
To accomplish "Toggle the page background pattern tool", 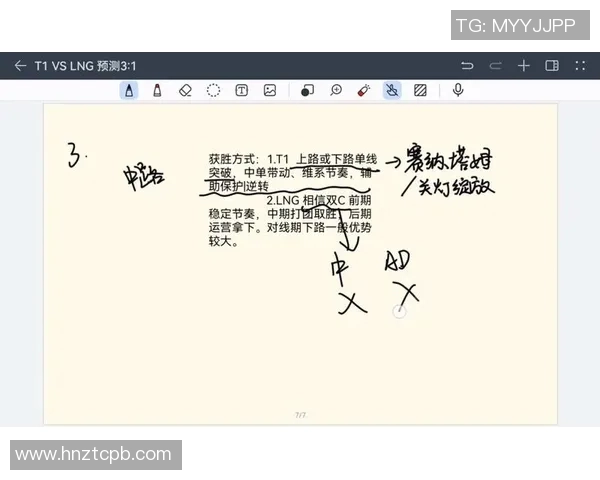I will click(x=420, y=90).
